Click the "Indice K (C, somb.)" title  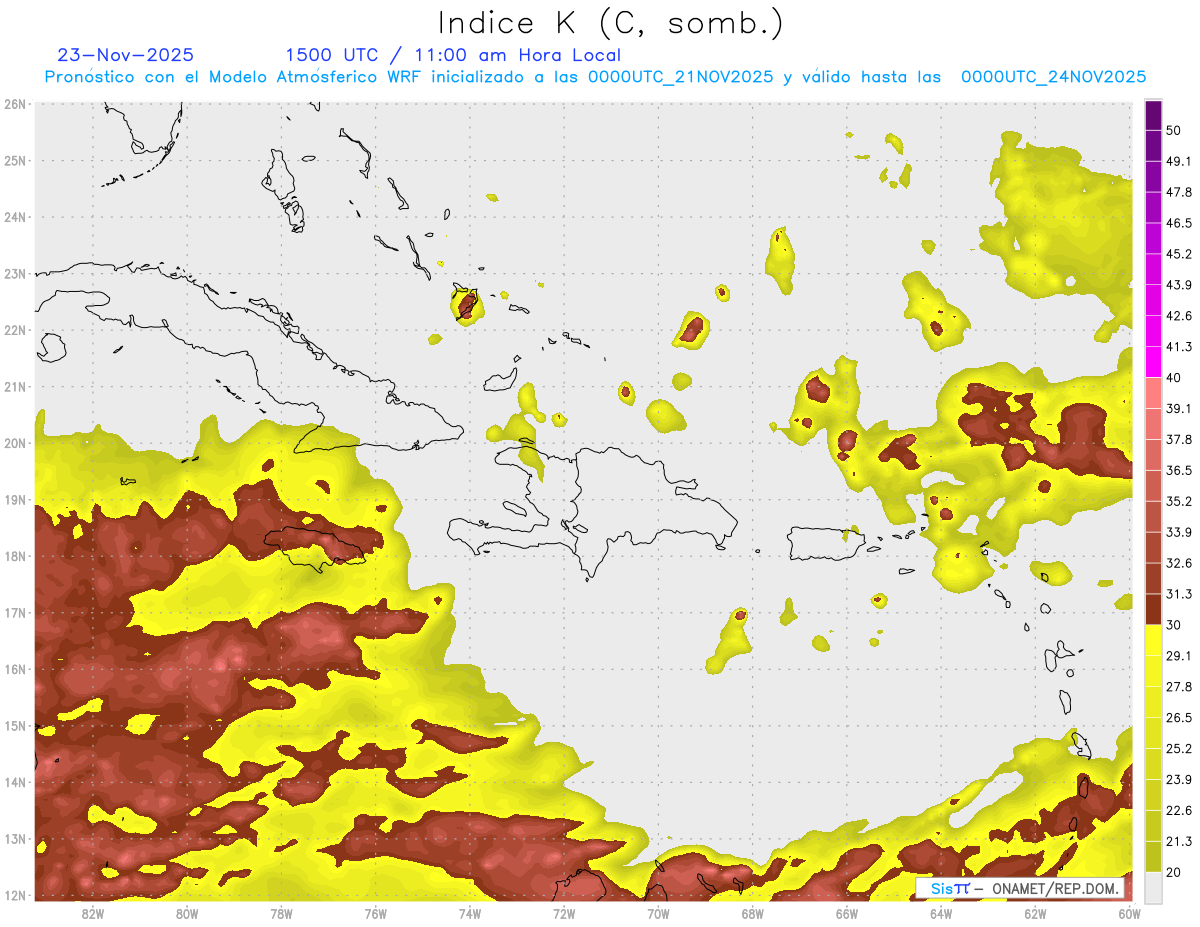point(610,23)
